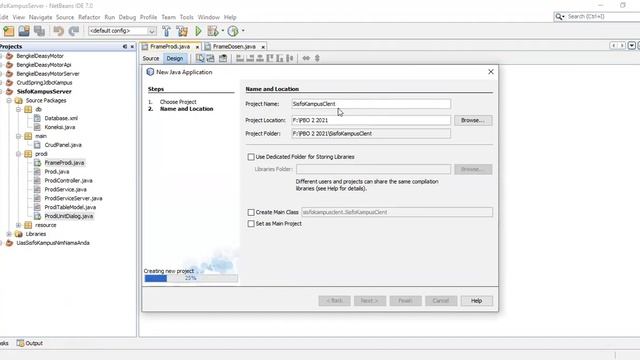The width and height of the screenshot is (640, 360).
Task: Open the Window menu
Action: [x=209, y=17]
